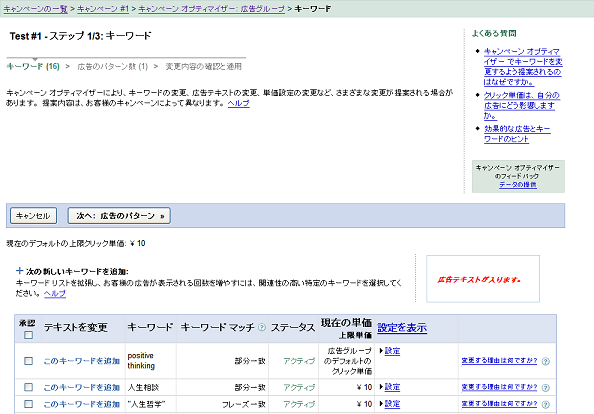Click 変更する理由は何ですか? in 人生相談 row
The height and width of the screenshot is (414, 594).
(499, 387)
